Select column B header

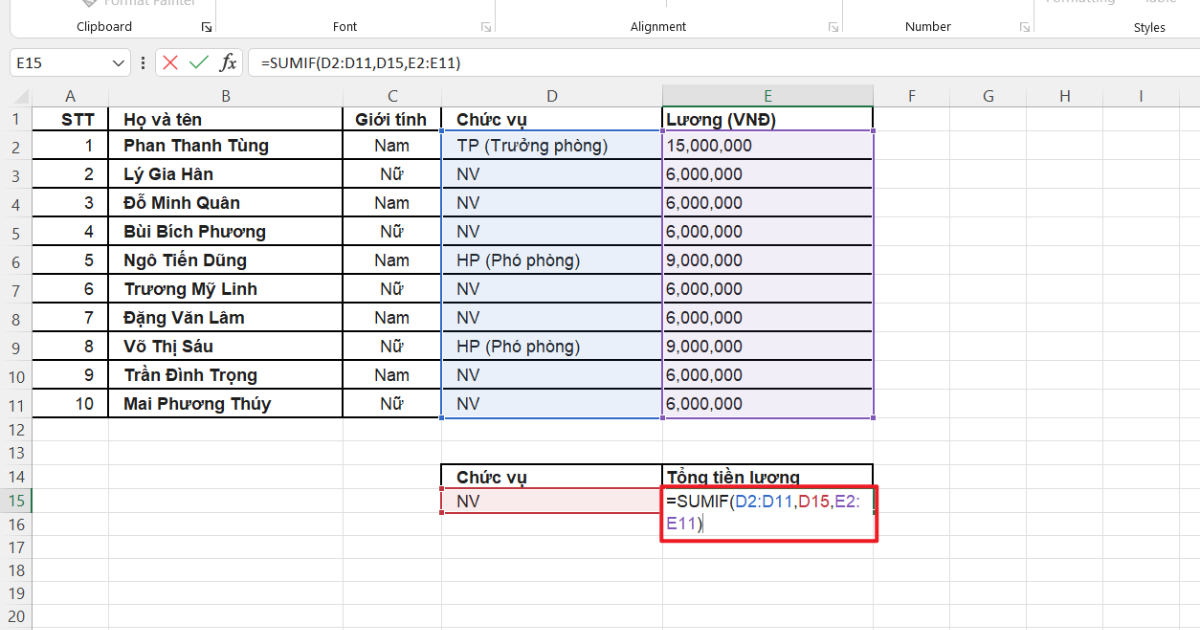pyautogui.click(x=225, y=96)
